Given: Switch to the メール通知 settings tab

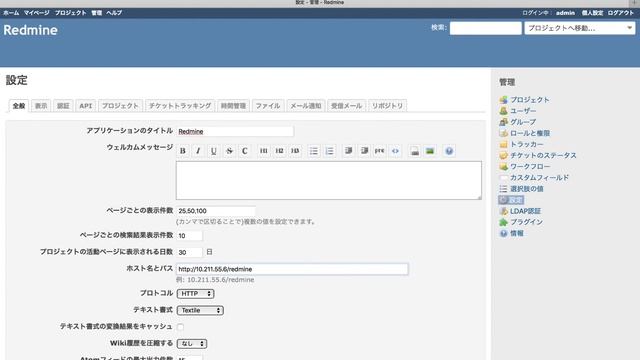Looking at the screenshot, I should (x=306, y=106).
